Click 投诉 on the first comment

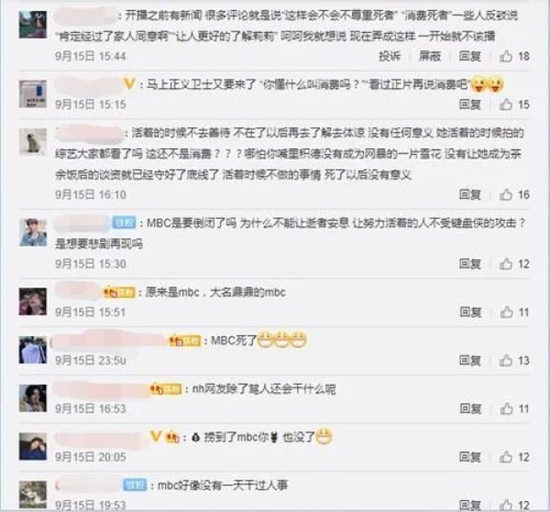coord(389,56)
